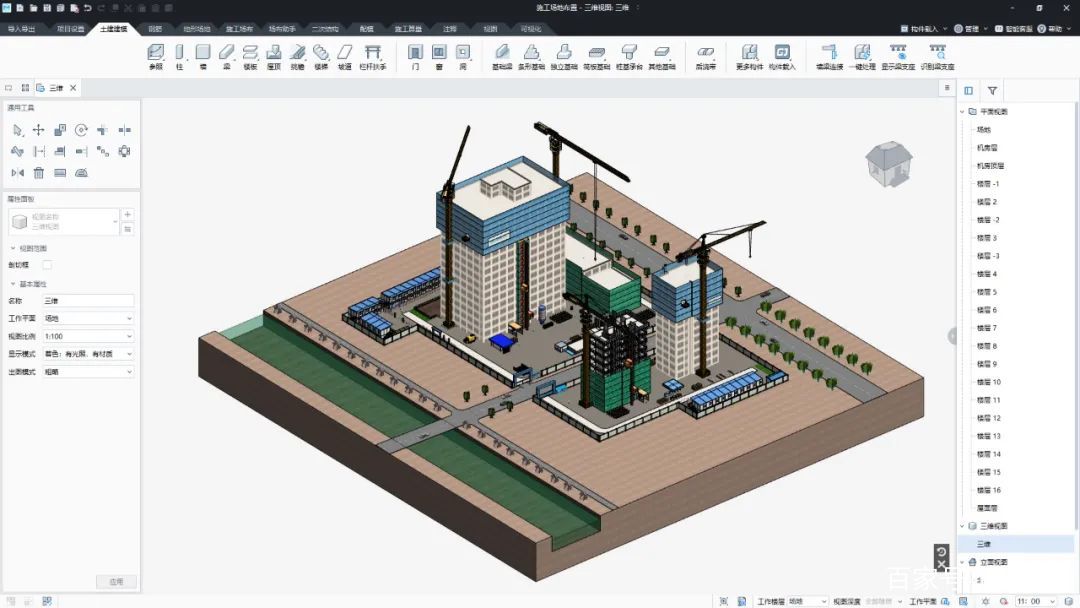1080x608 pixels.
Task: Switch to Terrain site (地形场地) tab
Action: point(197,29)
